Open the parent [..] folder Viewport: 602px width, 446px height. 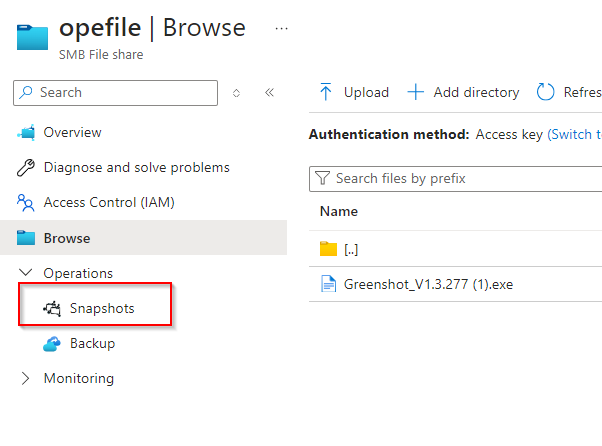(x=351, y=249)
